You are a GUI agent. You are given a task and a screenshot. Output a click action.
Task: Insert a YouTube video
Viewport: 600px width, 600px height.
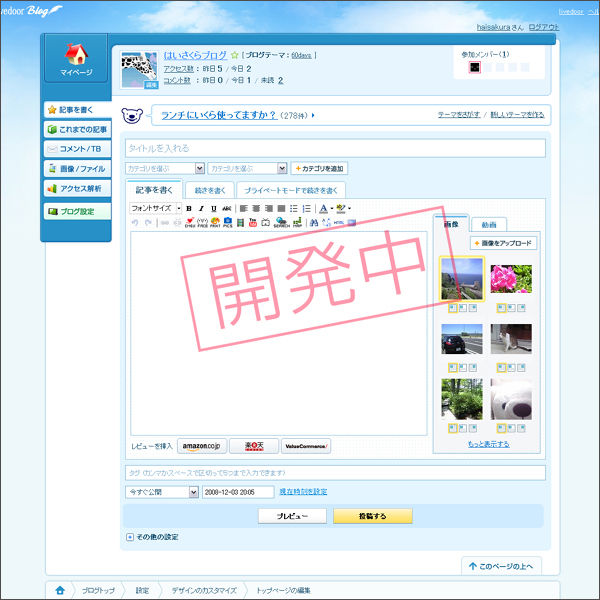[x=253, y=222]
